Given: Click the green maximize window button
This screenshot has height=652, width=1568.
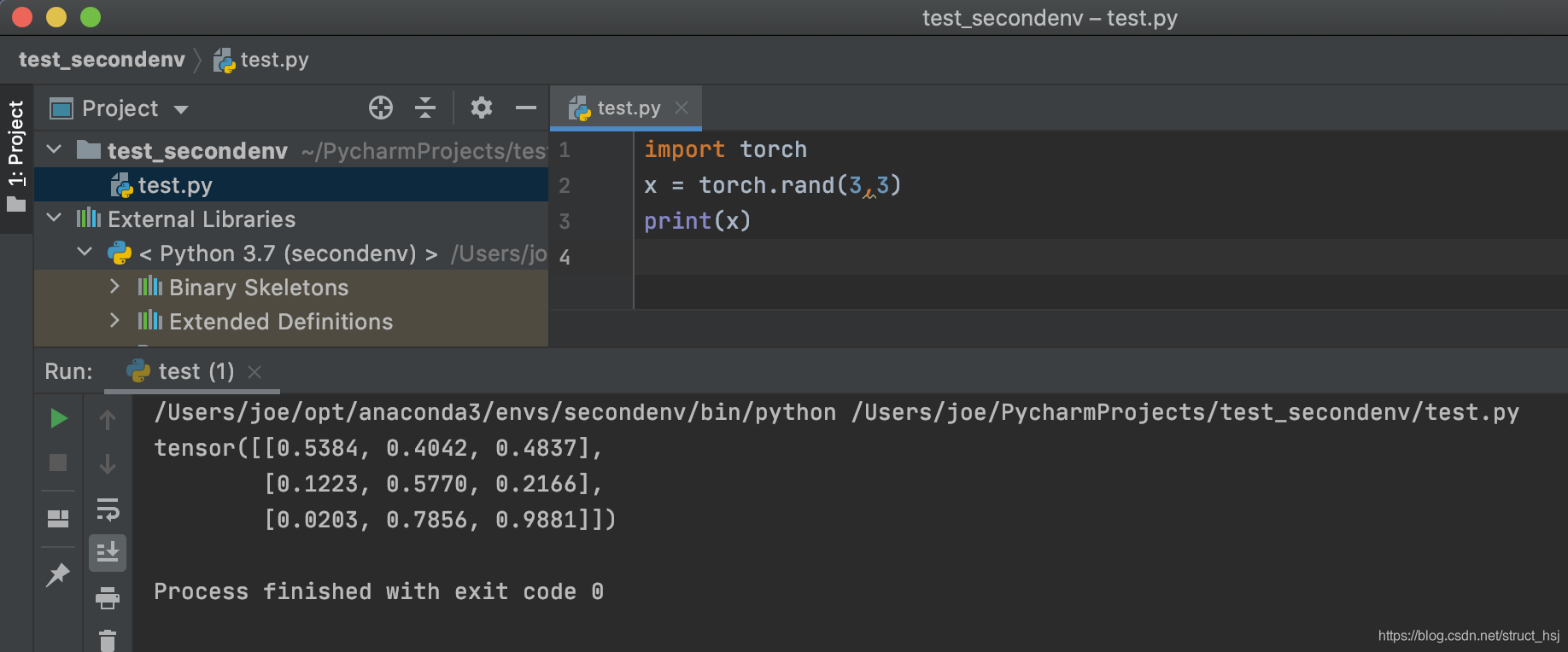Looking at the screenshot, I should point(91,17).
